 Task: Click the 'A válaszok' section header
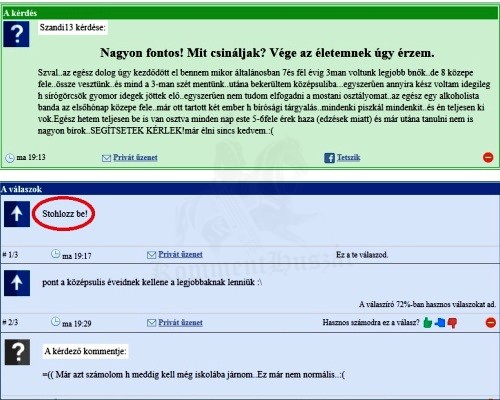(250, 189)
